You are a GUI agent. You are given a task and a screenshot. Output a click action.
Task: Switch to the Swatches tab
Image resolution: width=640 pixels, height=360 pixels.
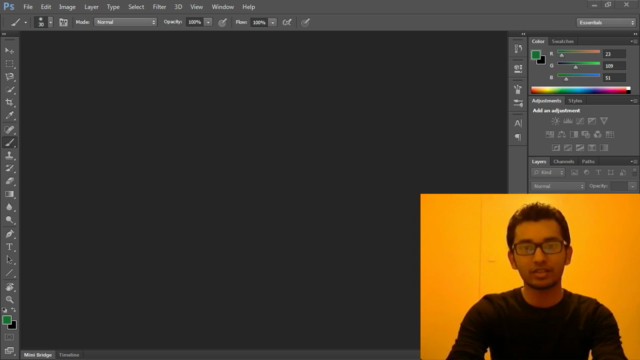(x=562, y=41)
